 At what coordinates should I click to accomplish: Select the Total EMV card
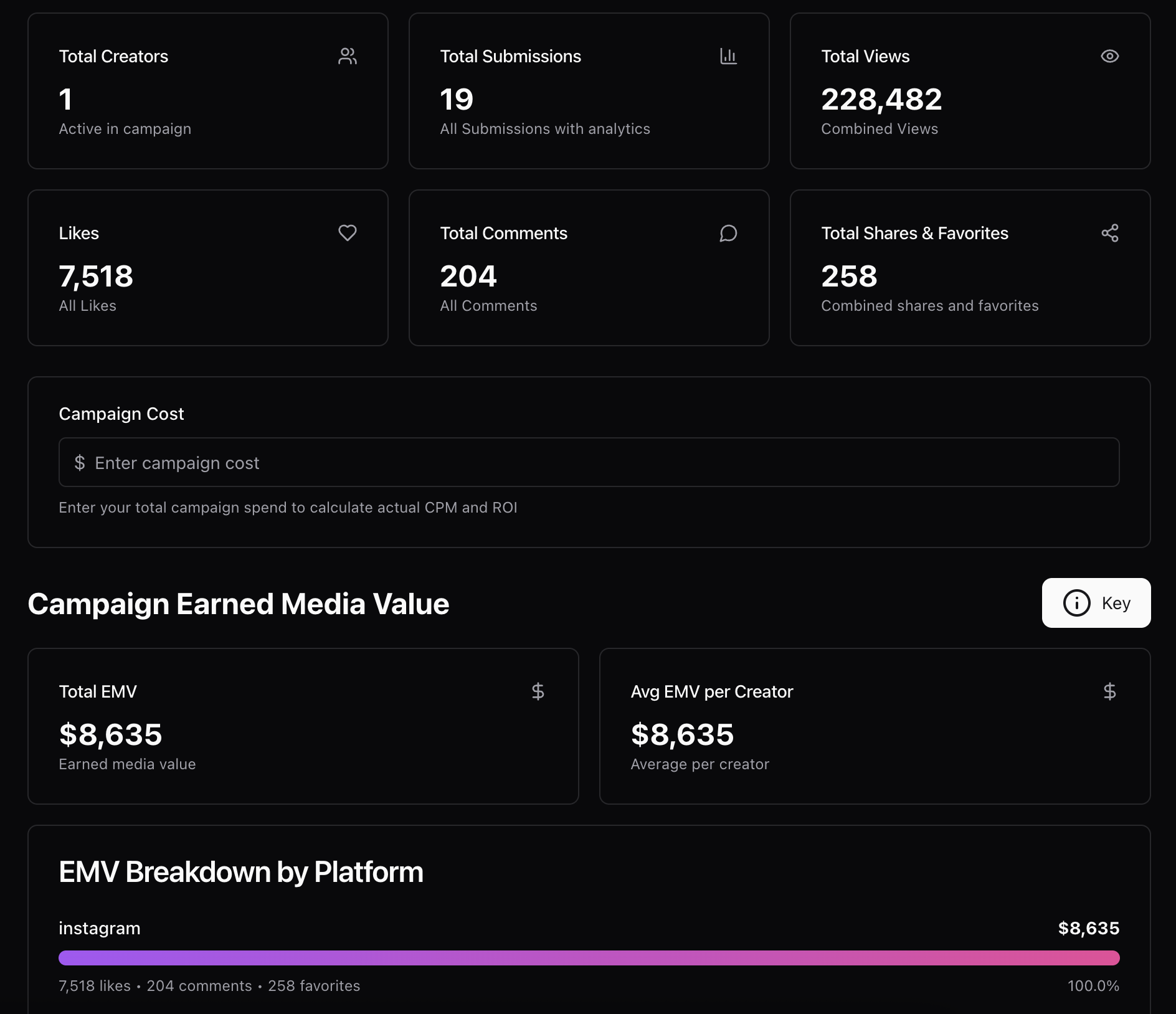point(303,726)
